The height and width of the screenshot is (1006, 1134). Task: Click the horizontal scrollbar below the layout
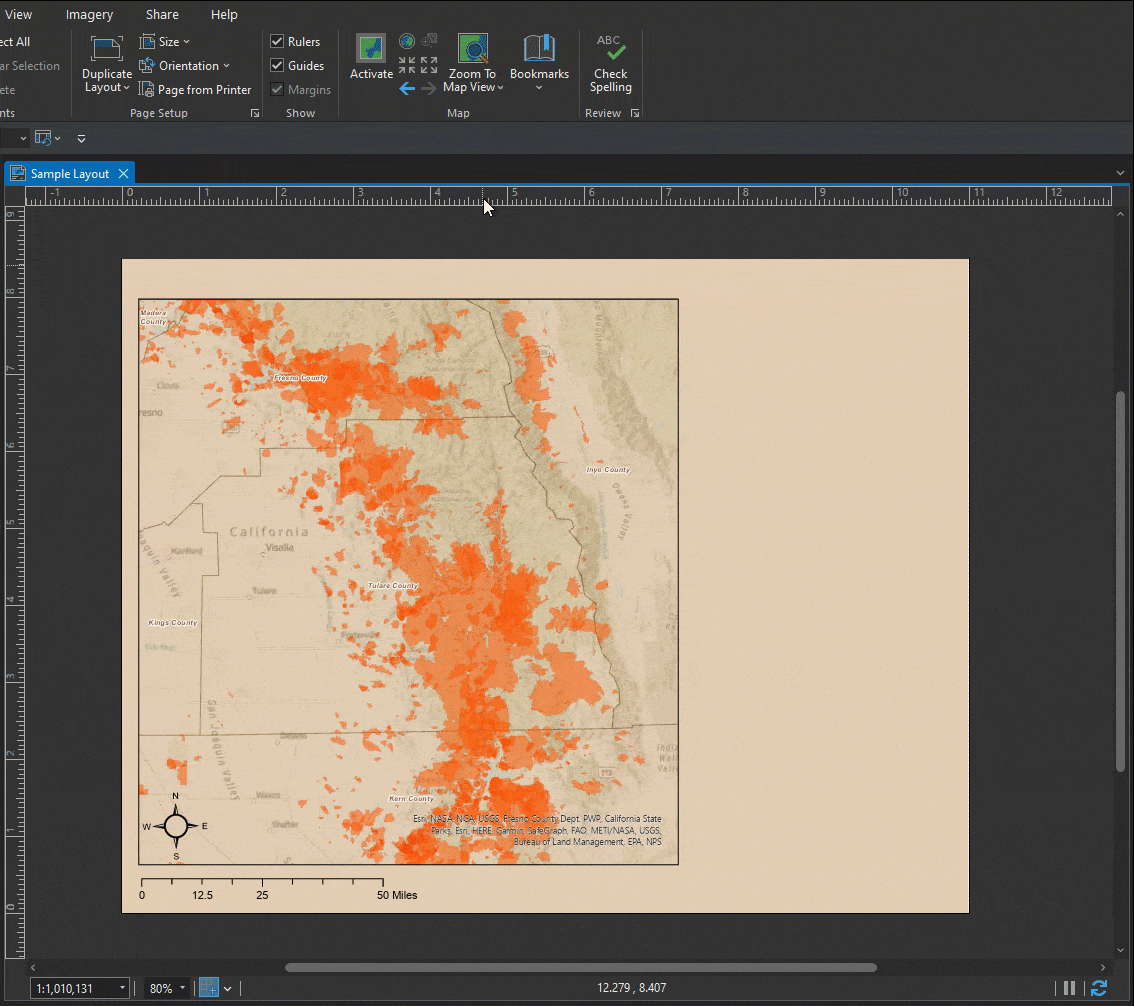[x=580, y=967]
